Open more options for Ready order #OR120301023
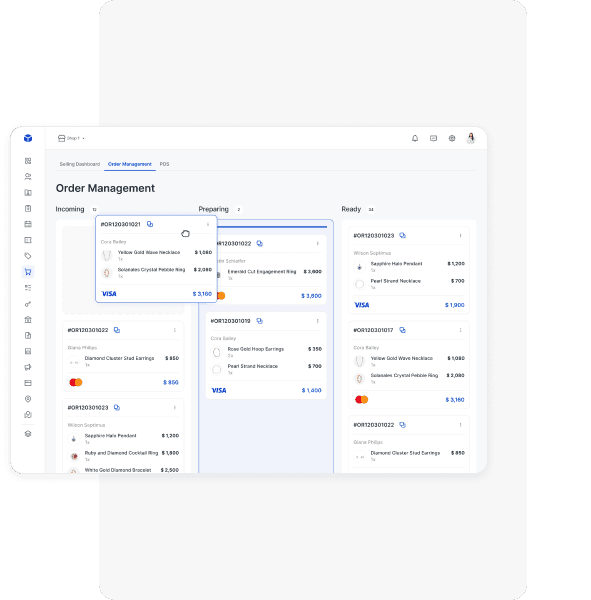The image size is (591, 600). 460,235
